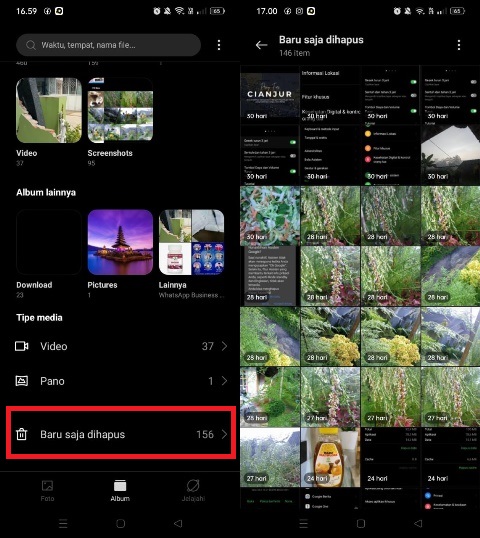Viewport: 480px width, 538px height.
Task: Open the three-dot menu beside search bar
Action: [219, 45]
